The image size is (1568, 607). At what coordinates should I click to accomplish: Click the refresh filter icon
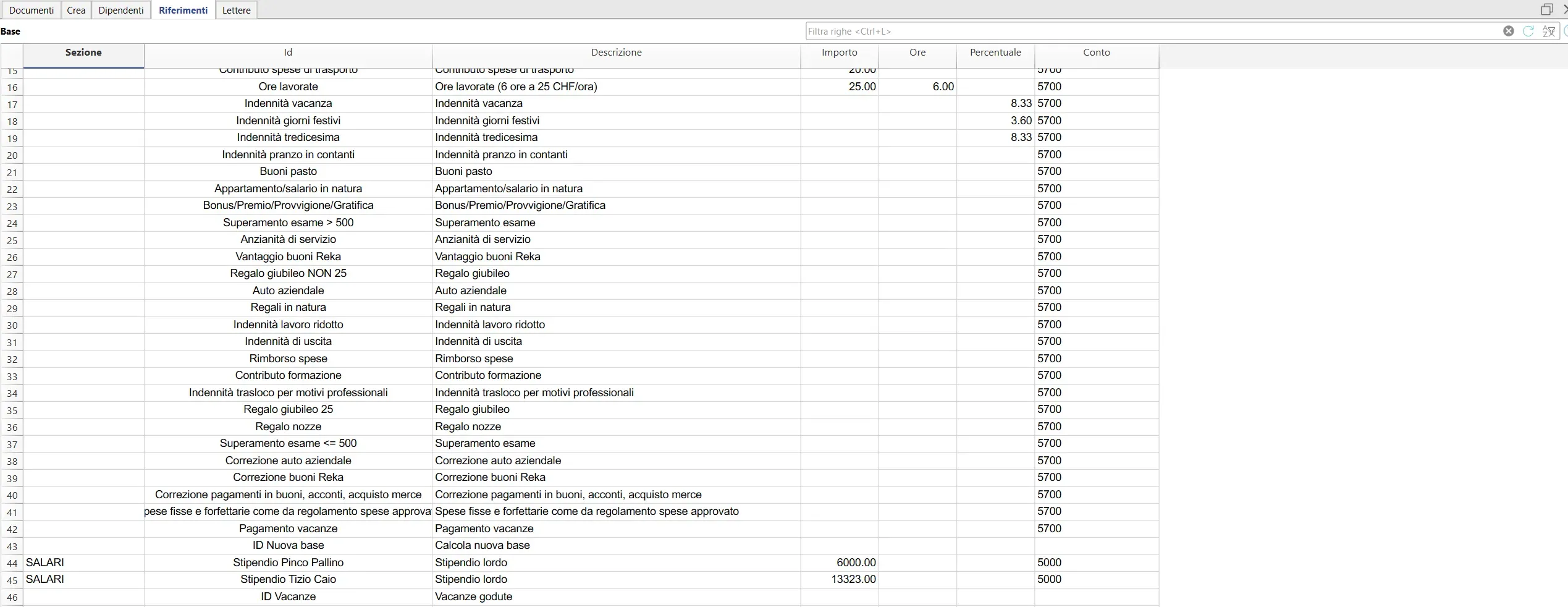(1528, 31)
